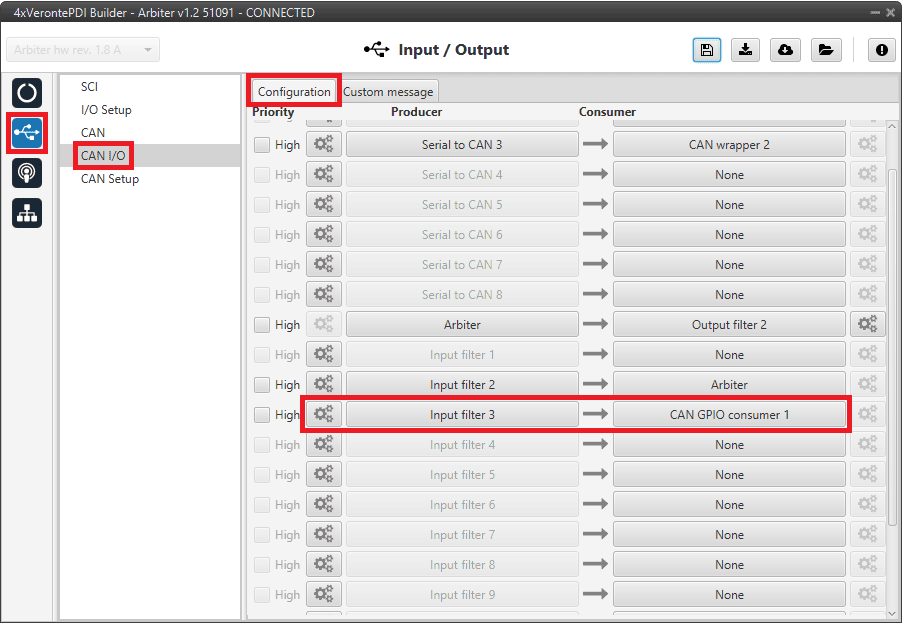Click the download/export to disk icon

pyautogui.click(x=746, y=50)
